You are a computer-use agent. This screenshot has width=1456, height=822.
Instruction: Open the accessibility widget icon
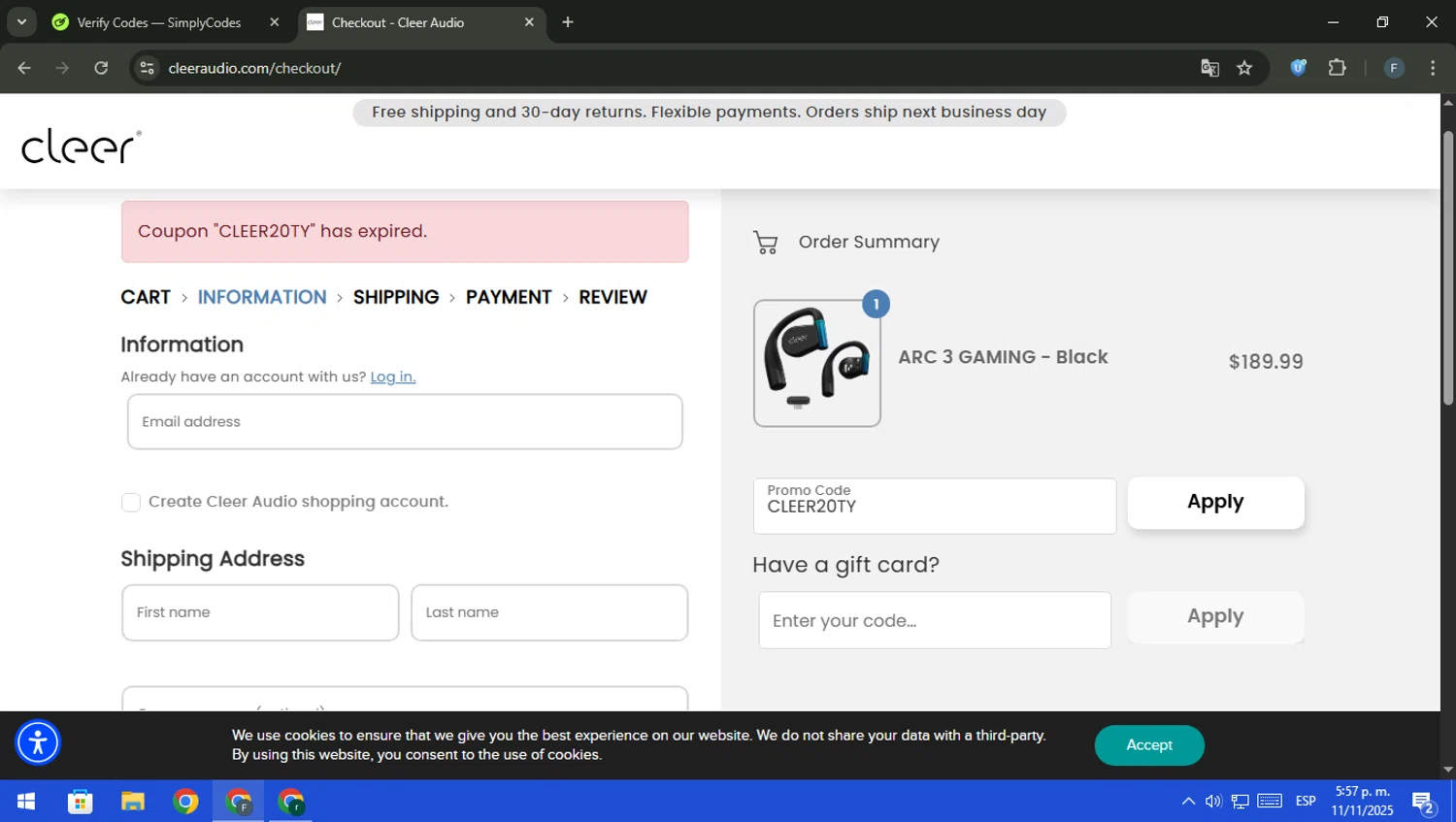click(x=38, y=743)
